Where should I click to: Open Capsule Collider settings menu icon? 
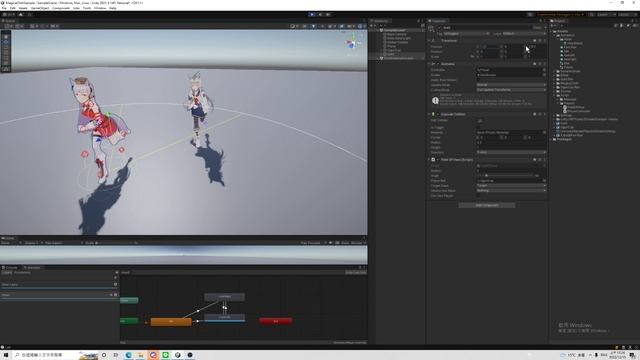tap(544, 114)
